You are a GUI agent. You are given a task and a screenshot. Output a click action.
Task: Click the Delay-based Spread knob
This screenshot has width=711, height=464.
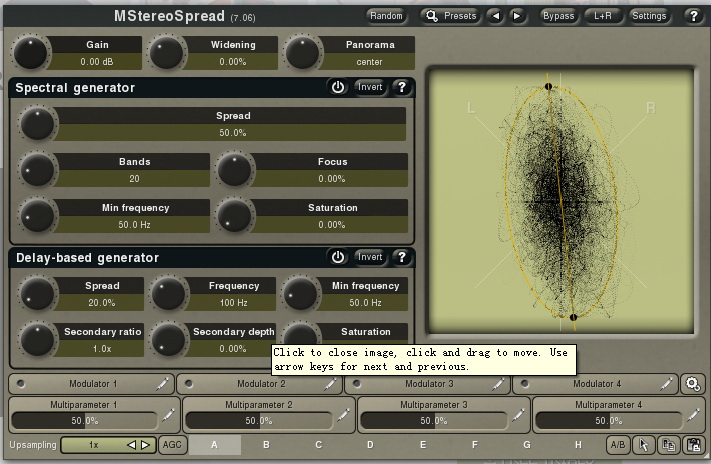tap(37, 294)
